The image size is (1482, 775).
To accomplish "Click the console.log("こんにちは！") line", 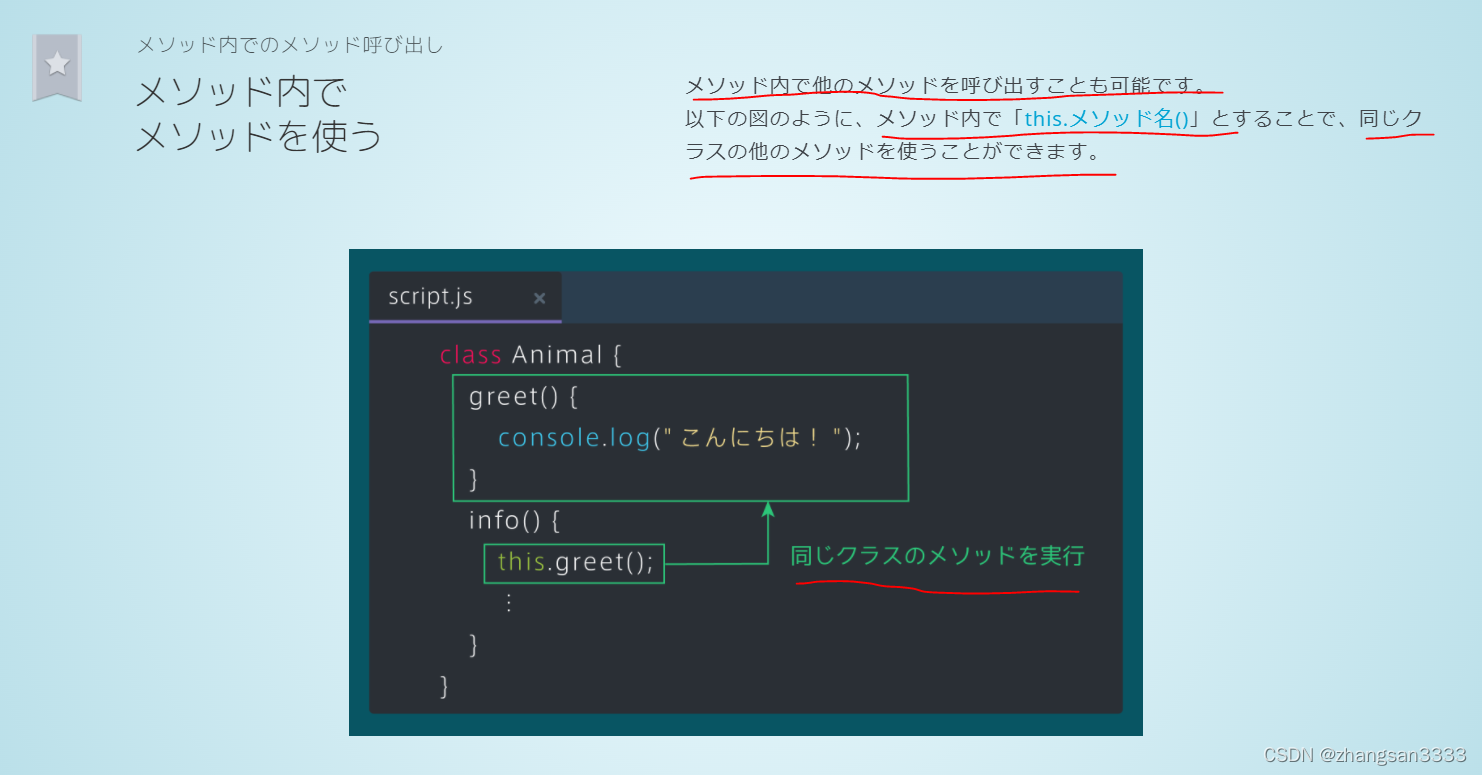I will [680, 438].
